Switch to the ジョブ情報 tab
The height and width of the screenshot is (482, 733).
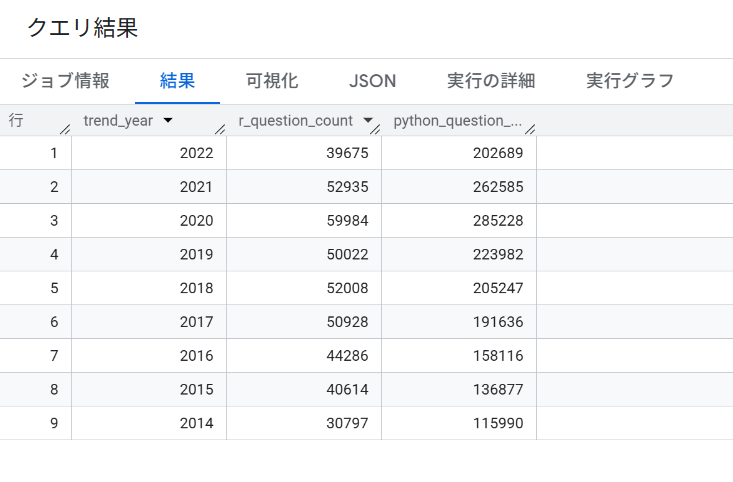(65, 81)
